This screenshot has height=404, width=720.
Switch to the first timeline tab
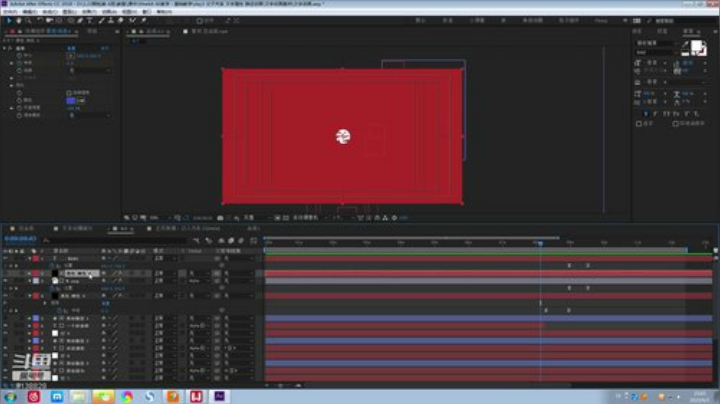[22, 228]
